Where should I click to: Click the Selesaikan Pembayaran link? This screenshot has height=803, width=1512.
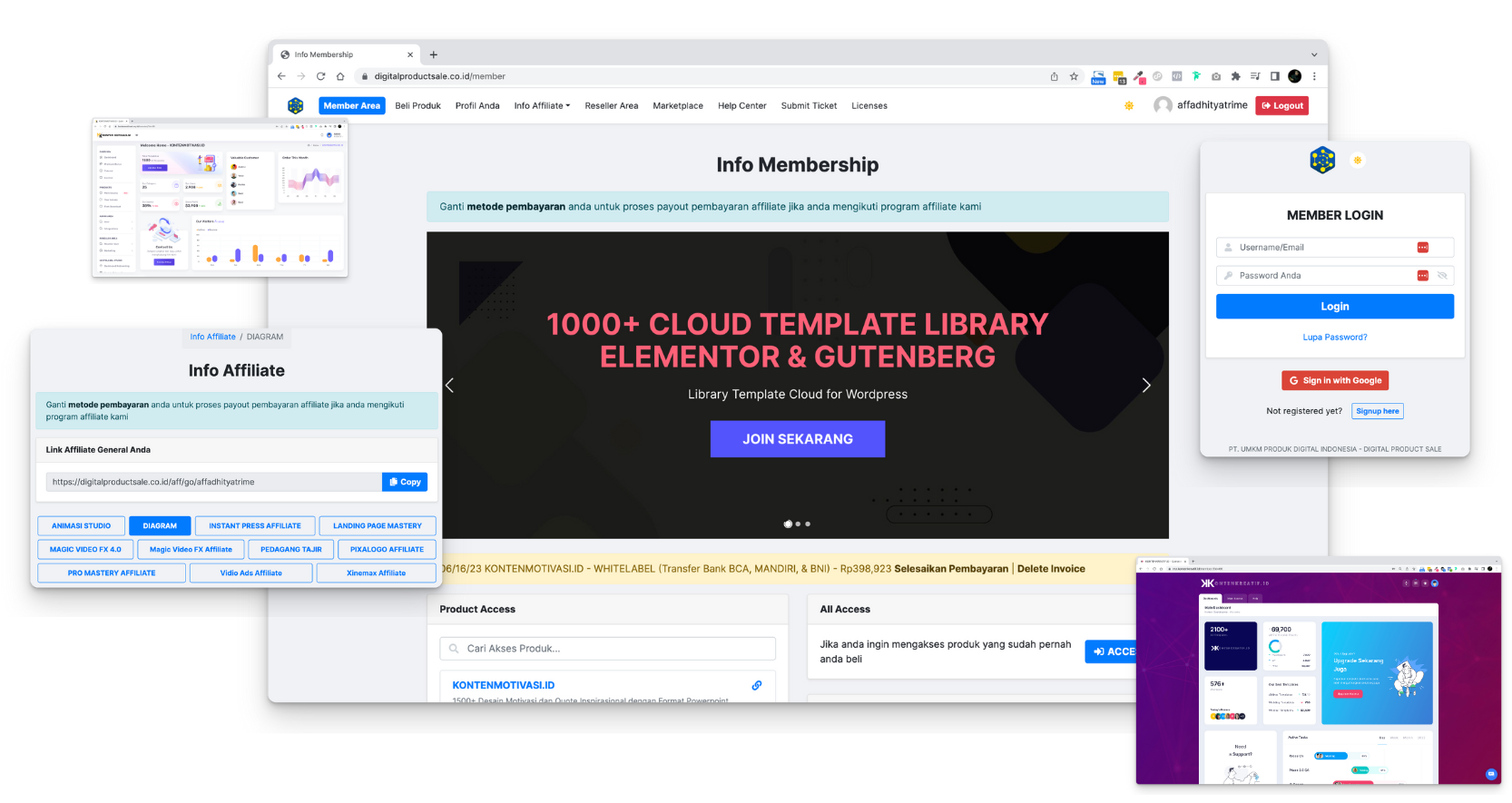[x=951, y=569]
